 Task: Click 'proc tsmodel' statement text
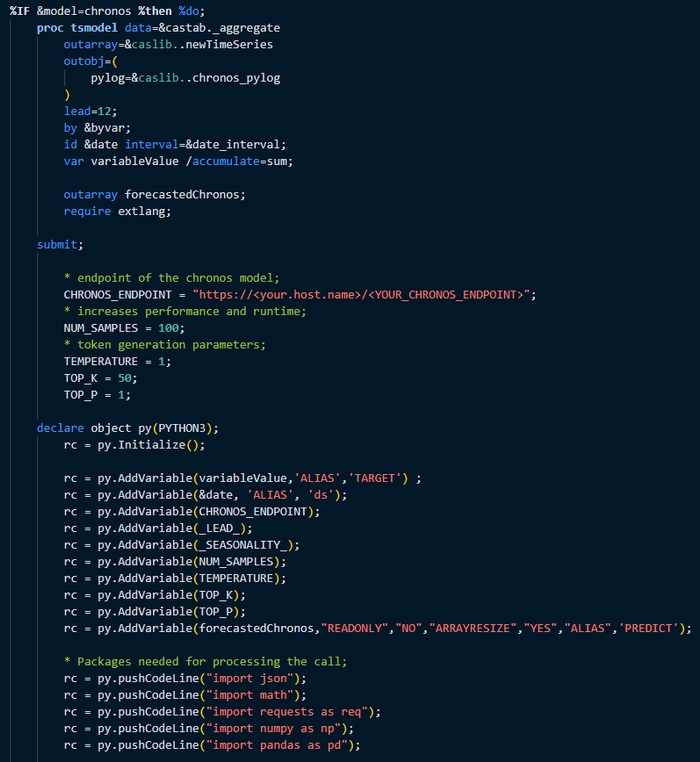(77, 28)
